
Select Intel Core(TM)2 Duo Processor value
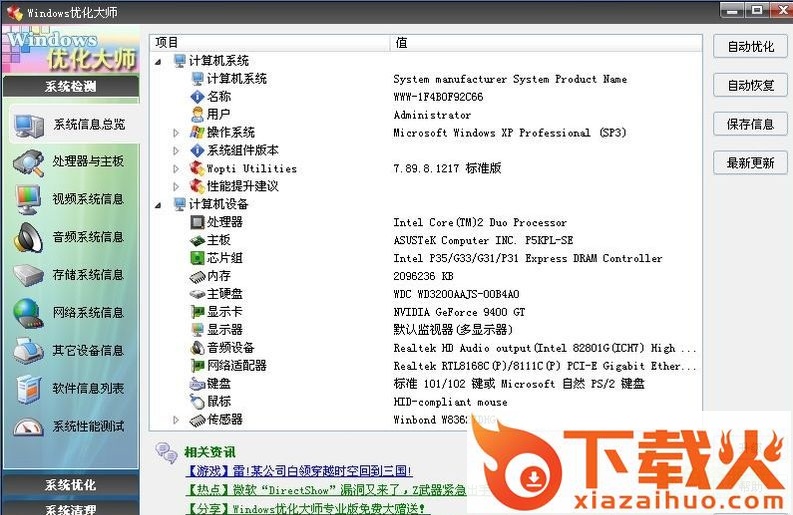[x=480, y=222]
